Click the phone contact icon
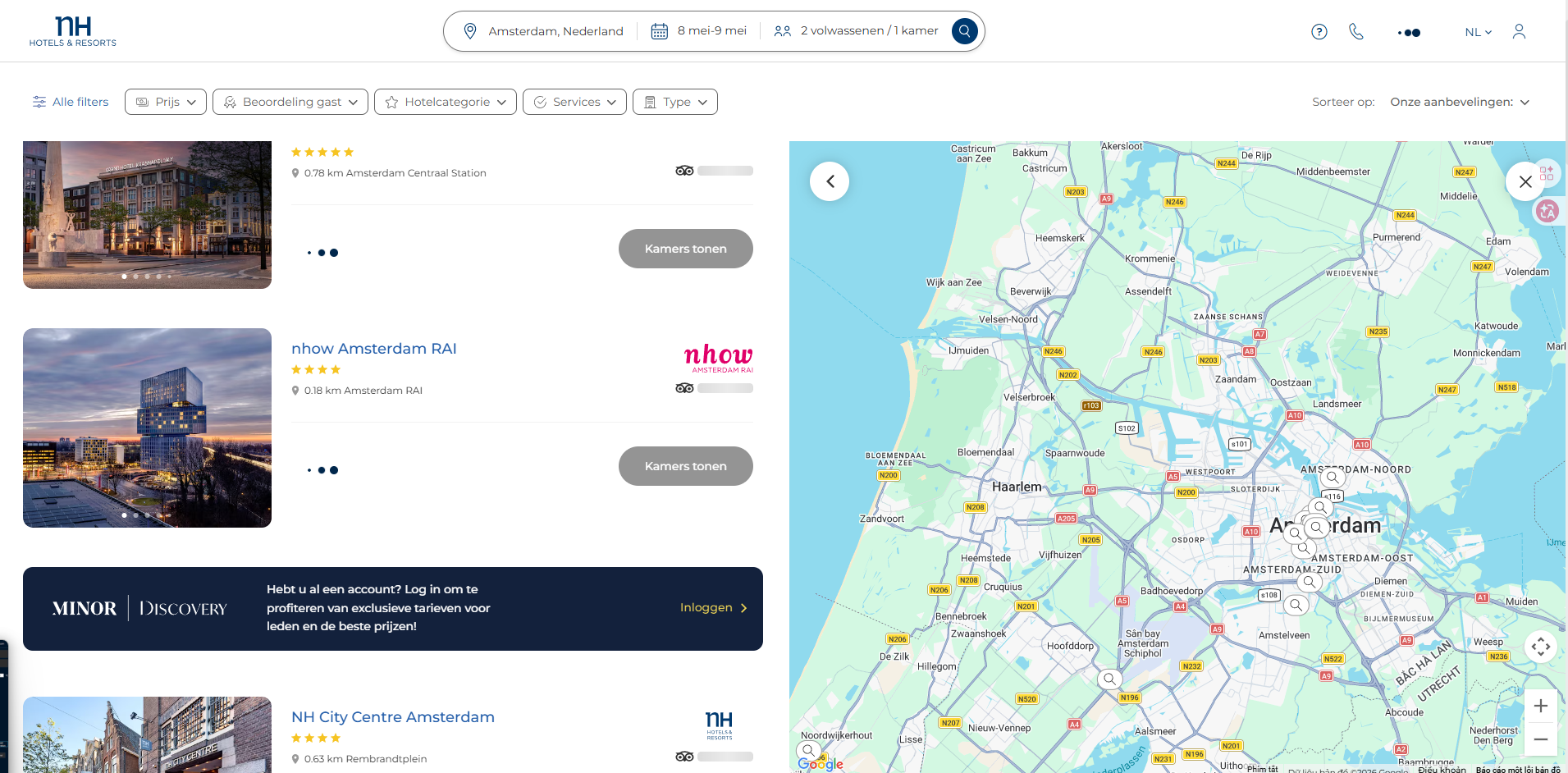This screenshot has width=1568, height=773. point(1356,31)
